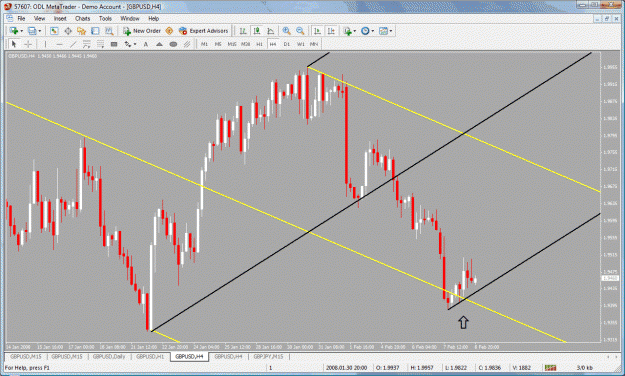Open the Help menu
Image resolution: width=625 pixels, height=376 pixels.
coord(154,18)
